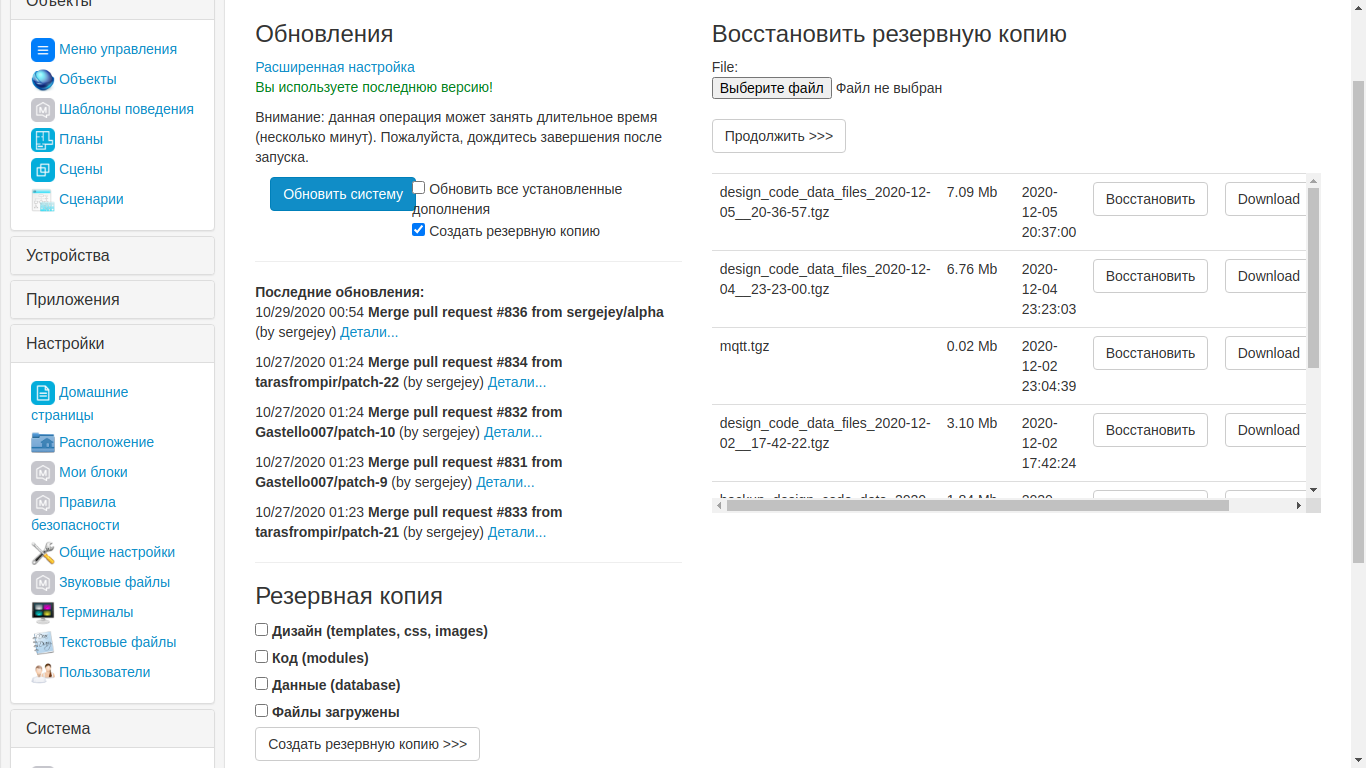The width and height of the screenshot is (1366, 768).
Task: Open the Расширенная настройка link
Action: coord(336,66)
